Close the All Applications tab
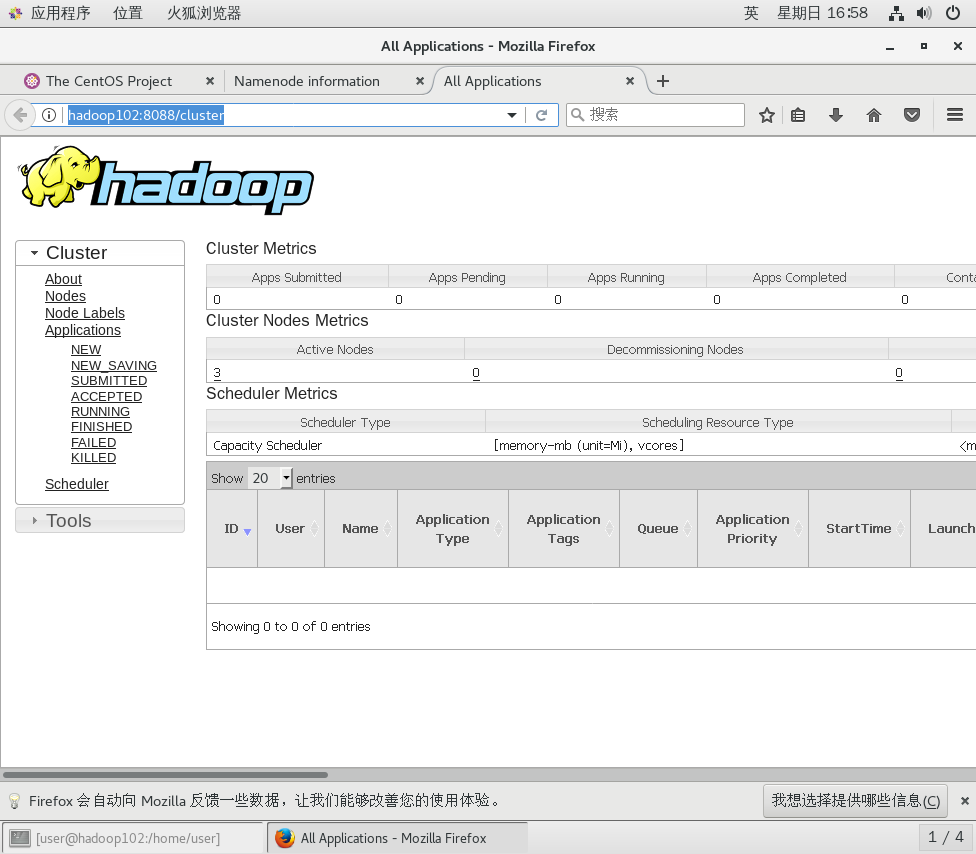This screenshot has width=976, height=854. [x=630, y=81]
